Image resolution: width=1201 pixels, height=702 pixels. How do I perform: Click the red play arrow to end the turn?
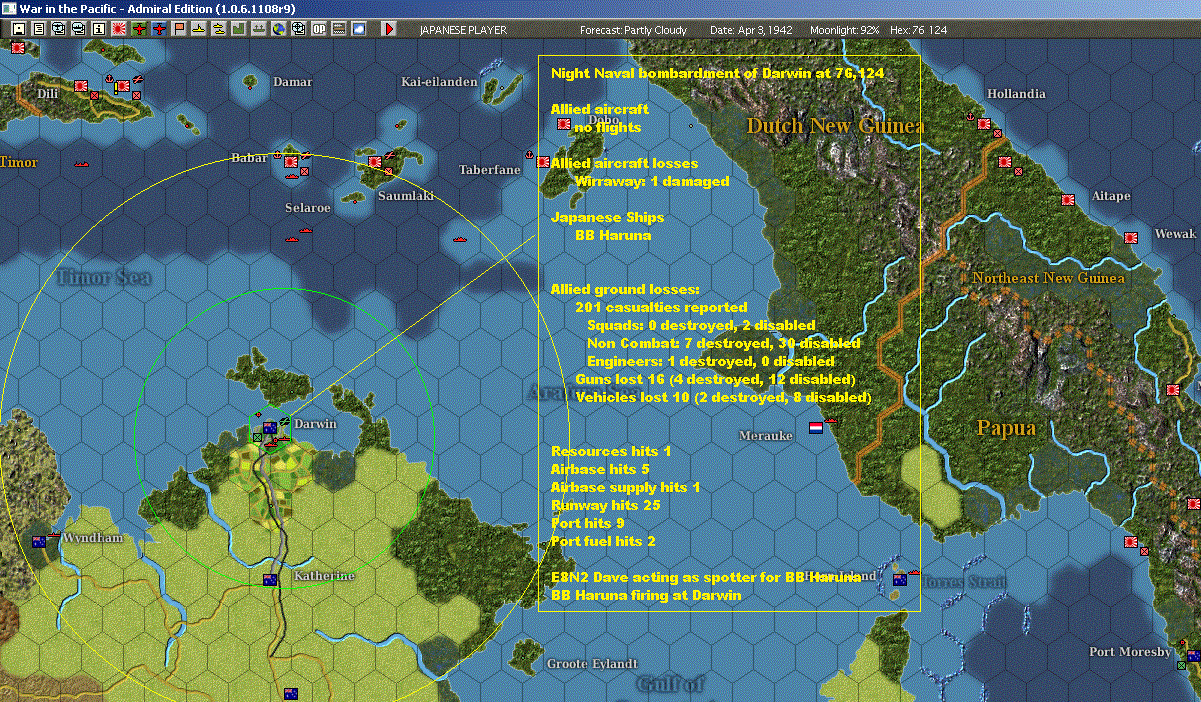pos(389,29)
